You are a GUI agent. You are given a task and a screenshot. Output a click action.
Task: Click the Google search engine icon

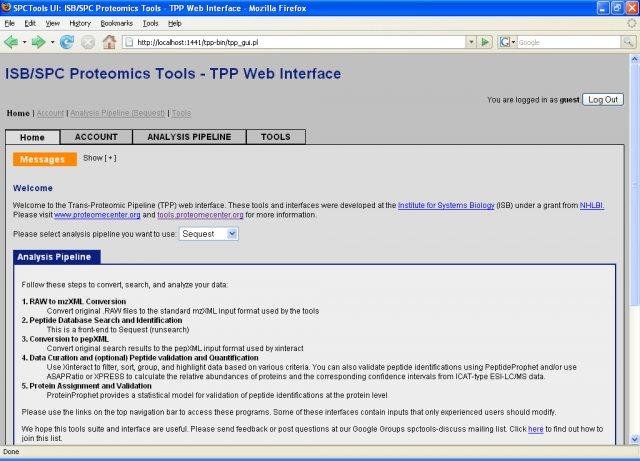[x=506, y=42]
